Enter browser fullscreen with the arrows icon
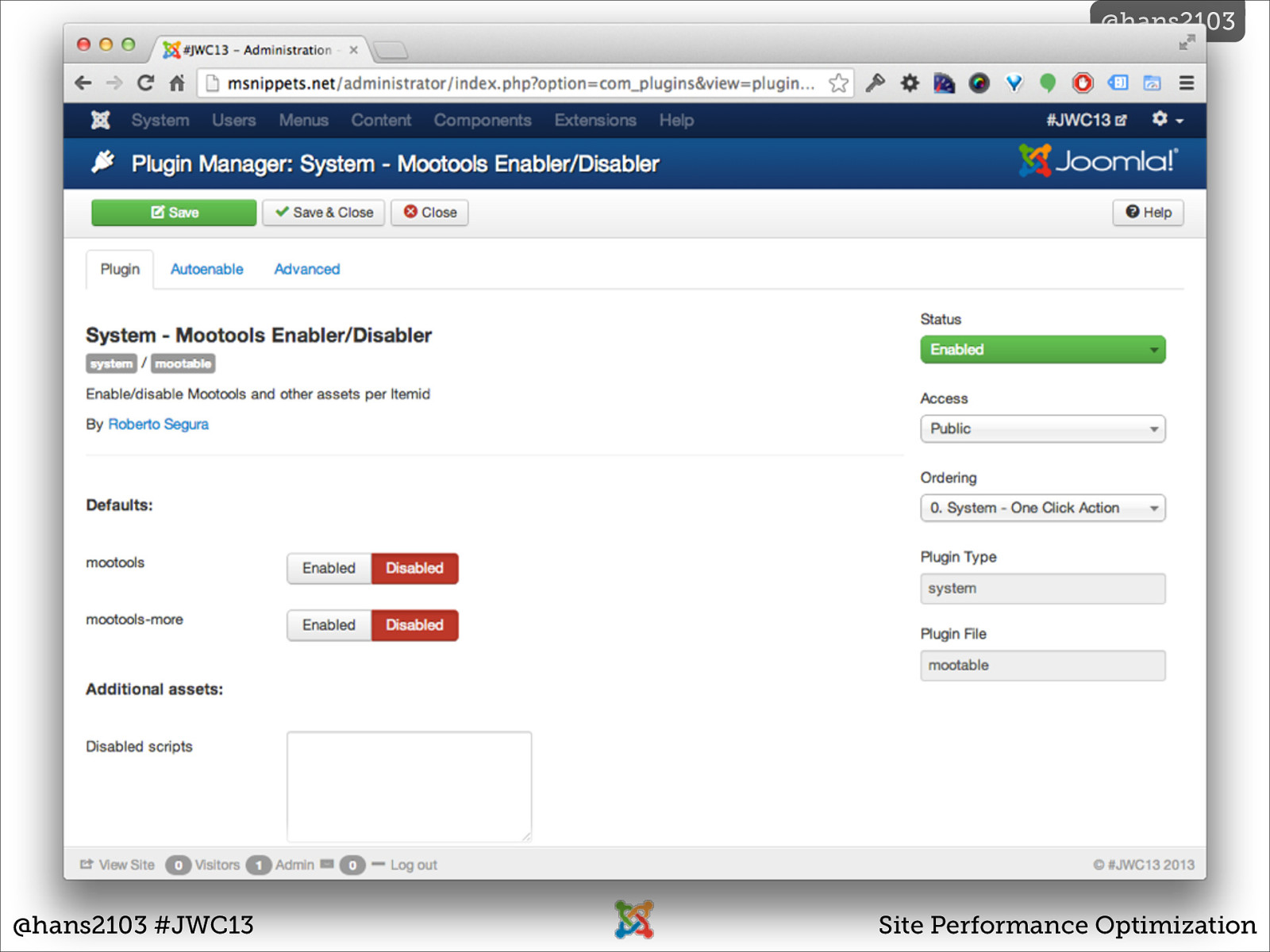This screenshot has height=952, width=1270. pos(1186,42)
